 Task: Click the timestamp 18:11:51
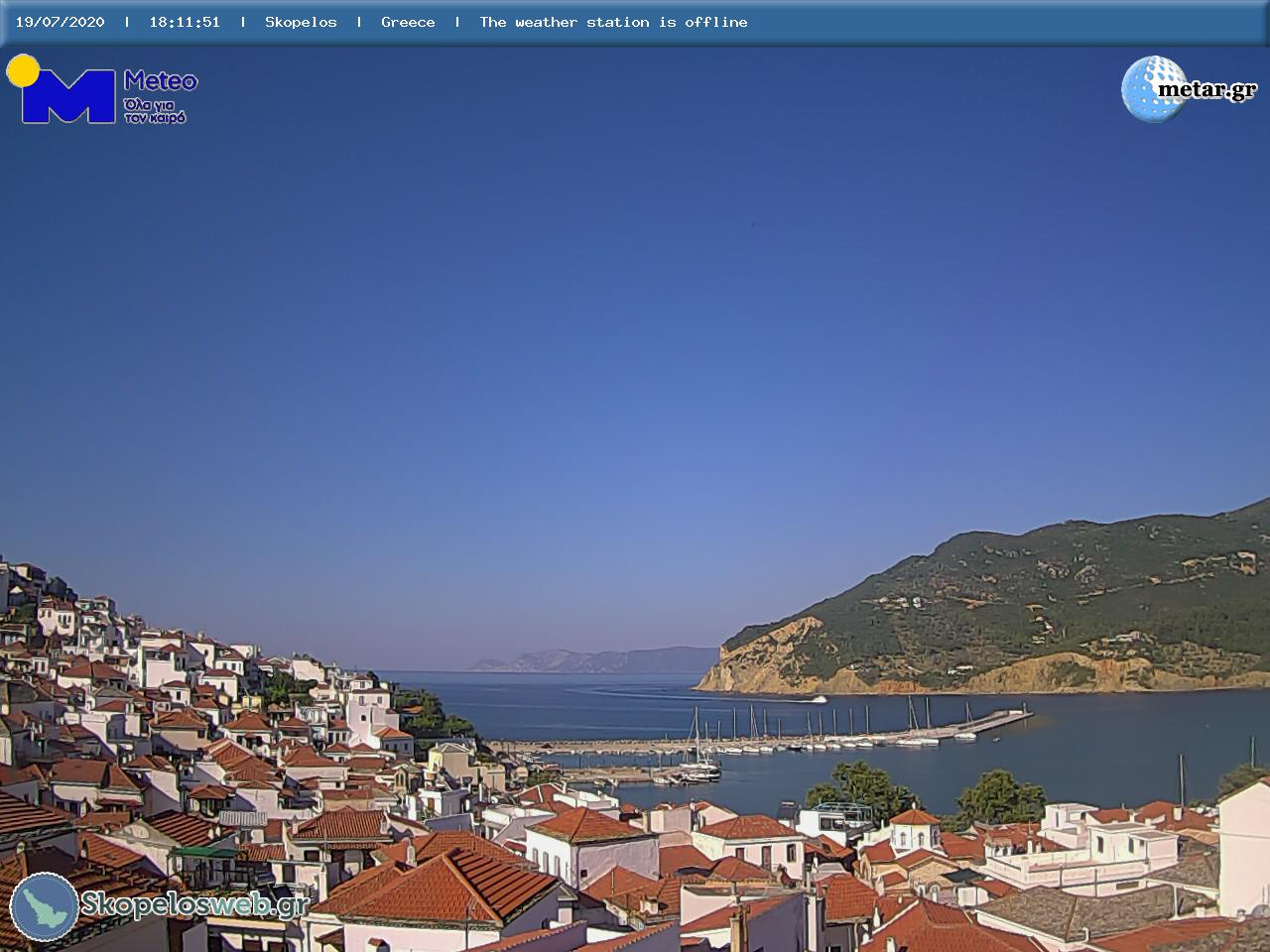(185, 22)
